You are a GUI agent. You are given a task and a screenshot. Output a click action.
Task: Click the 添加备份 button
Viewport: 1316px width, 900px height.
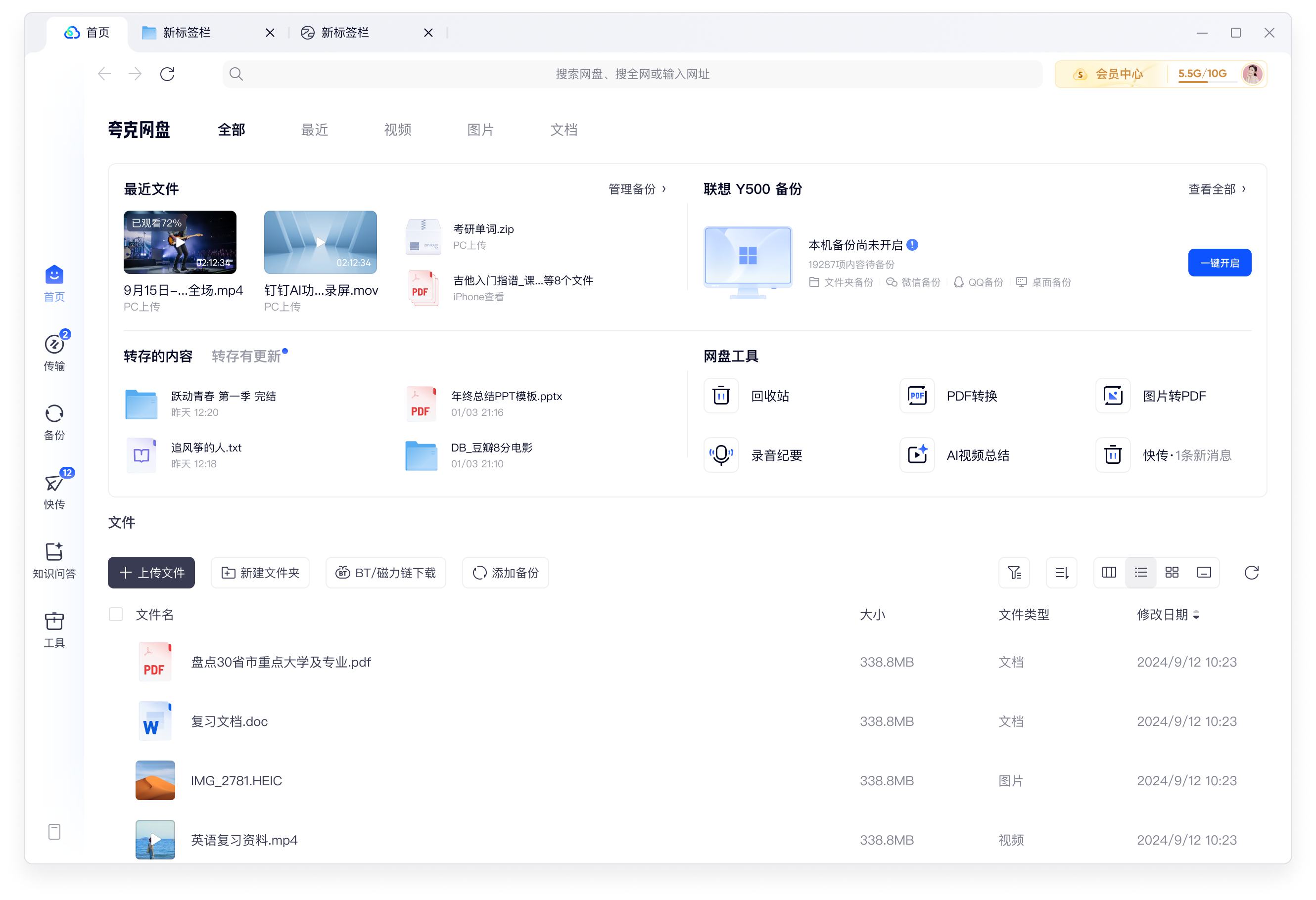(506, 573)
